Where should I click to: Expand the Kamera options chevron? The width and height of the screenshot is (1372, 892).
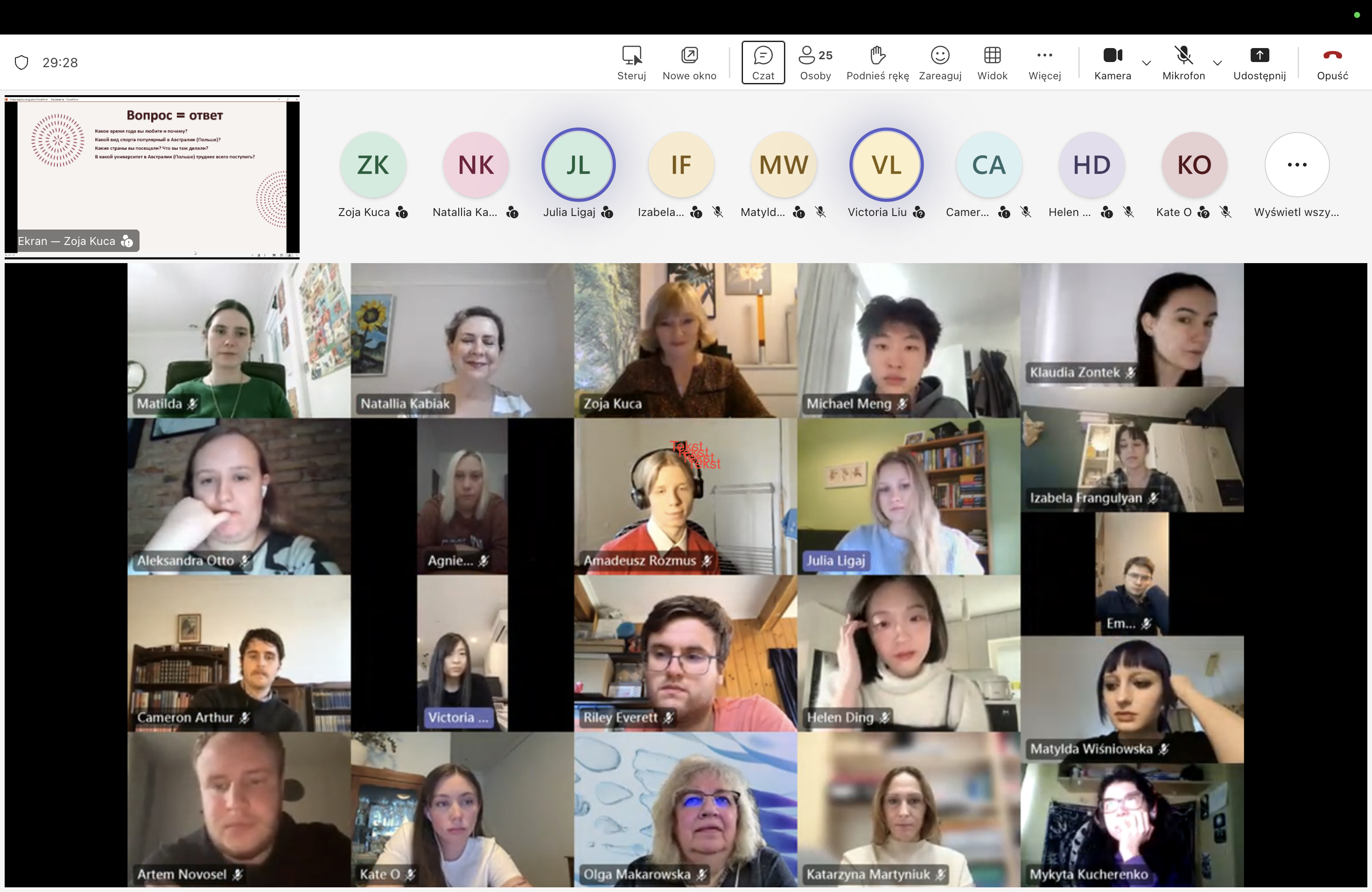pos(1146,63)
